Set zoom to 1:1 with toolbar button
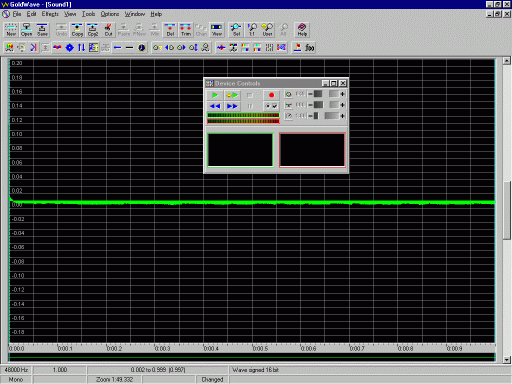Viewport: 512px width, 384px height. tap(252, 30)
